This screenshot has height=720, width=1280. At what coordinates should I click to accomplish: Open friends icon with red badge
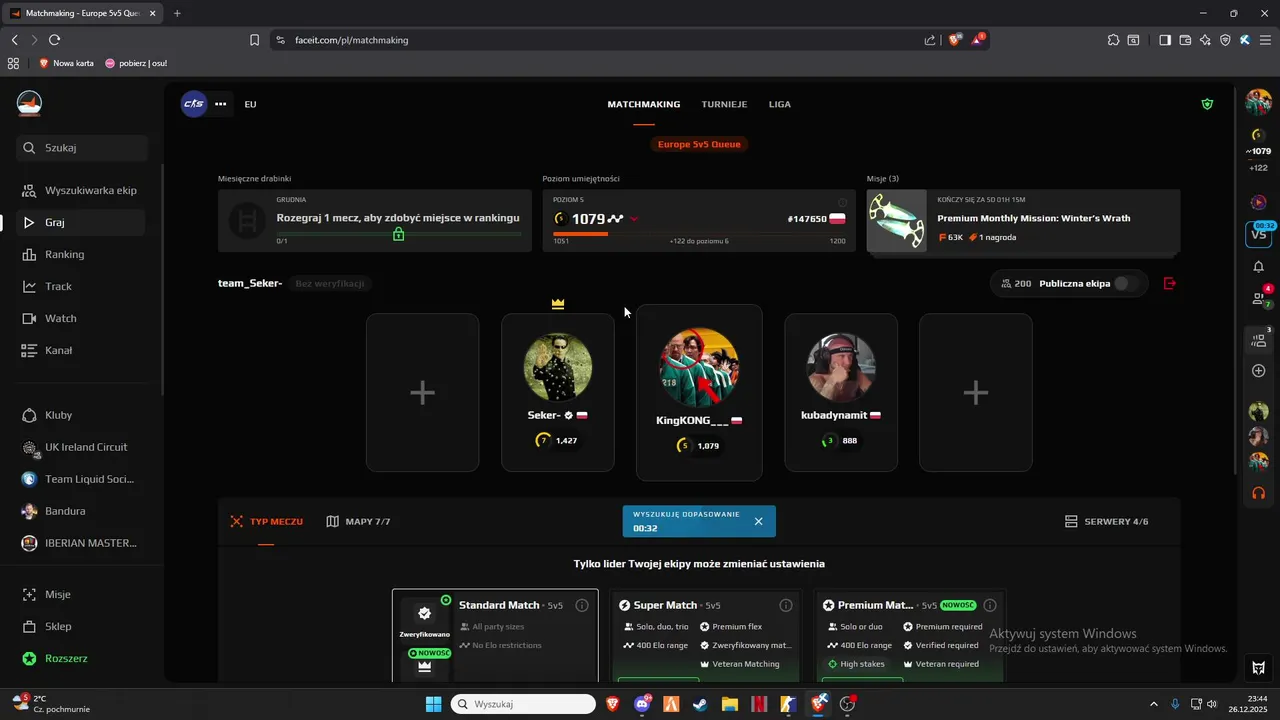(x=1259, y=298)
